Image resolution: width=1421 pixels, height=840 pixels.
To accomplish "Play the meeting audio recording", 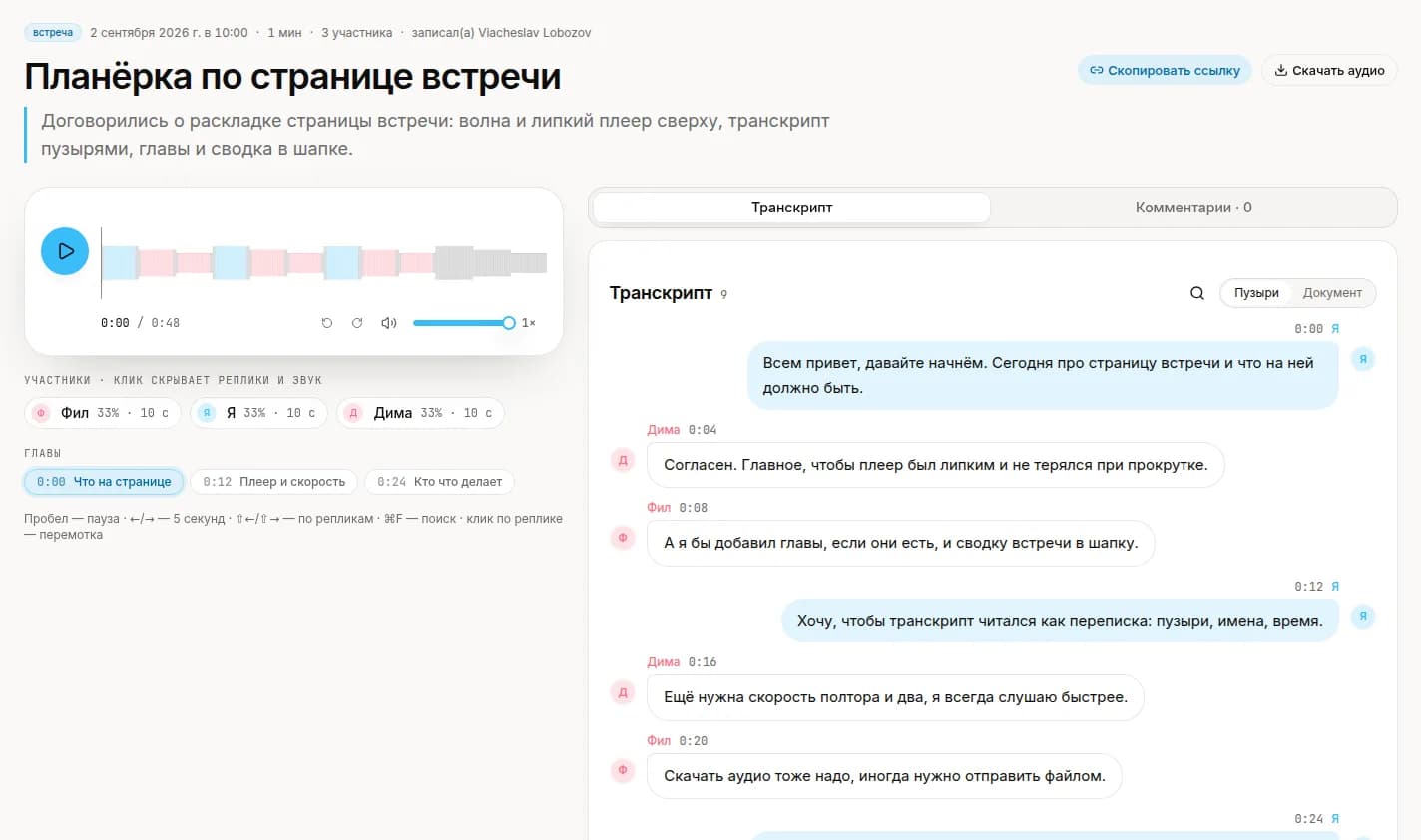I will pyautogui.click(x=65, y=251).
